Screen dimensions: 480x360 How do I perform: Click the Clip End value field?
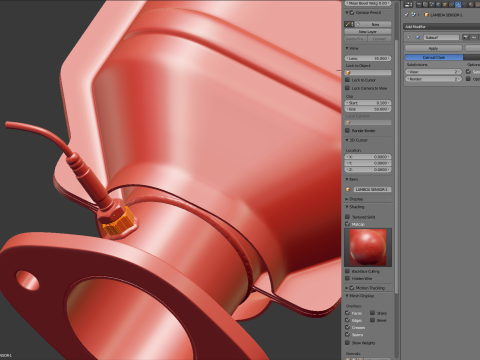tap(368, 109)
